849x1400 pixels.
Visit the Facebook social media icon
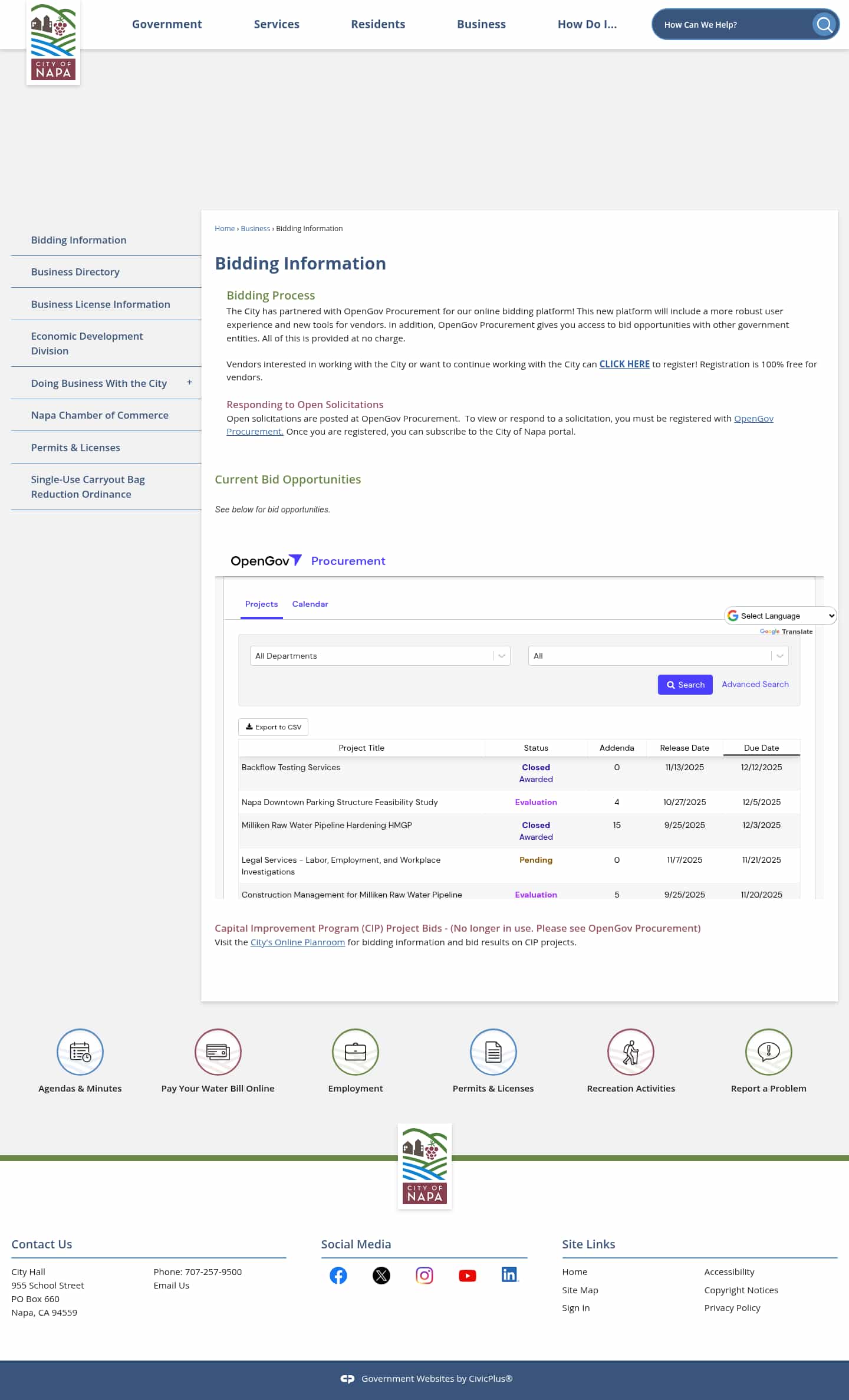click(338, 1275)
